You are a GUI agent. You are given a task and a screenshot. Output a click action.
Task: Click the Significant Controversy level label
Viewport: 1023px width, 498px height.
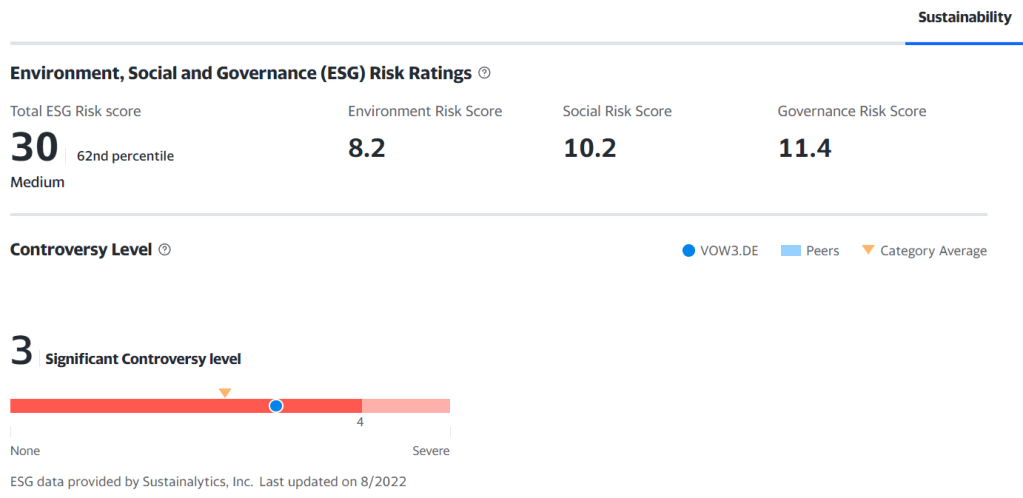[143, 359]
